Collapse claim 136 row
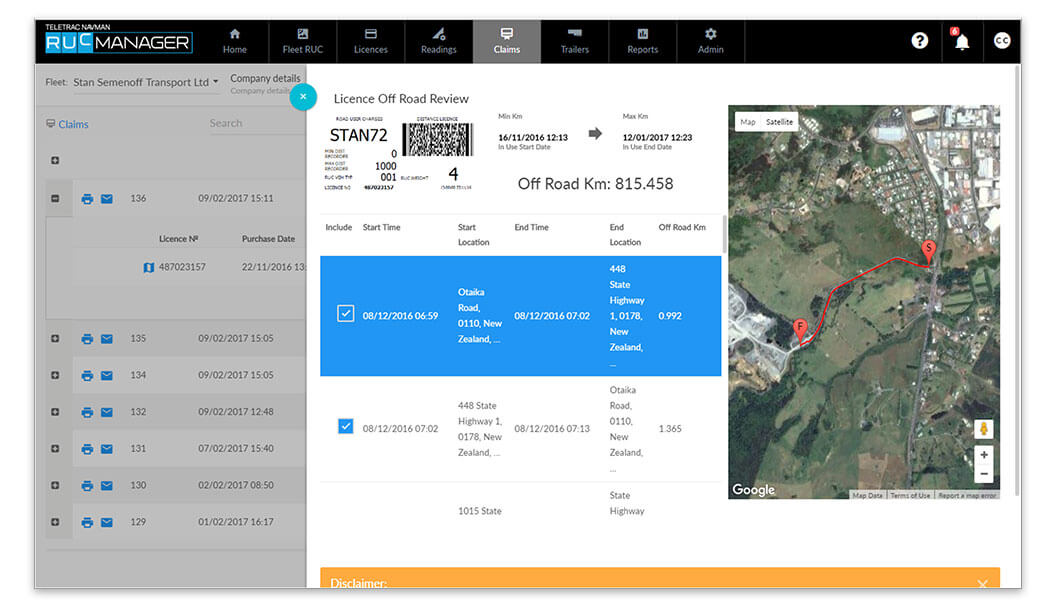Screen dimensions: 1059x616 click(55, 199)
